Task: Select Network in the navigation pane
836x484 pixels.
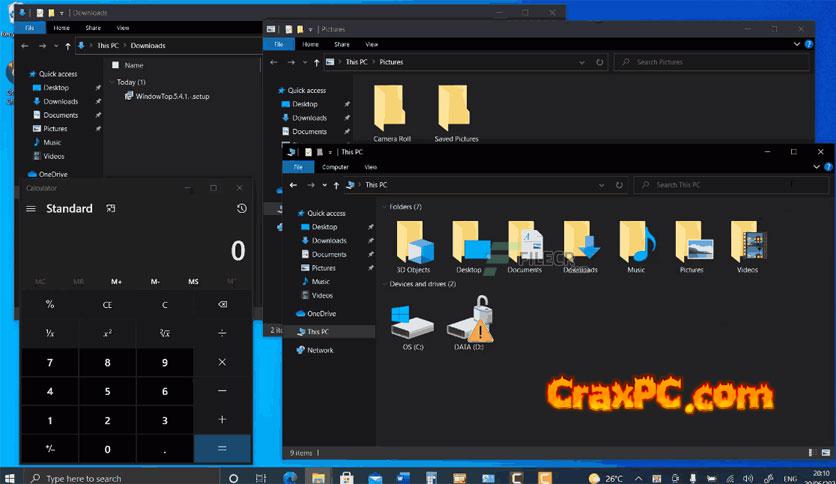Action: click(x=320, y=350)
